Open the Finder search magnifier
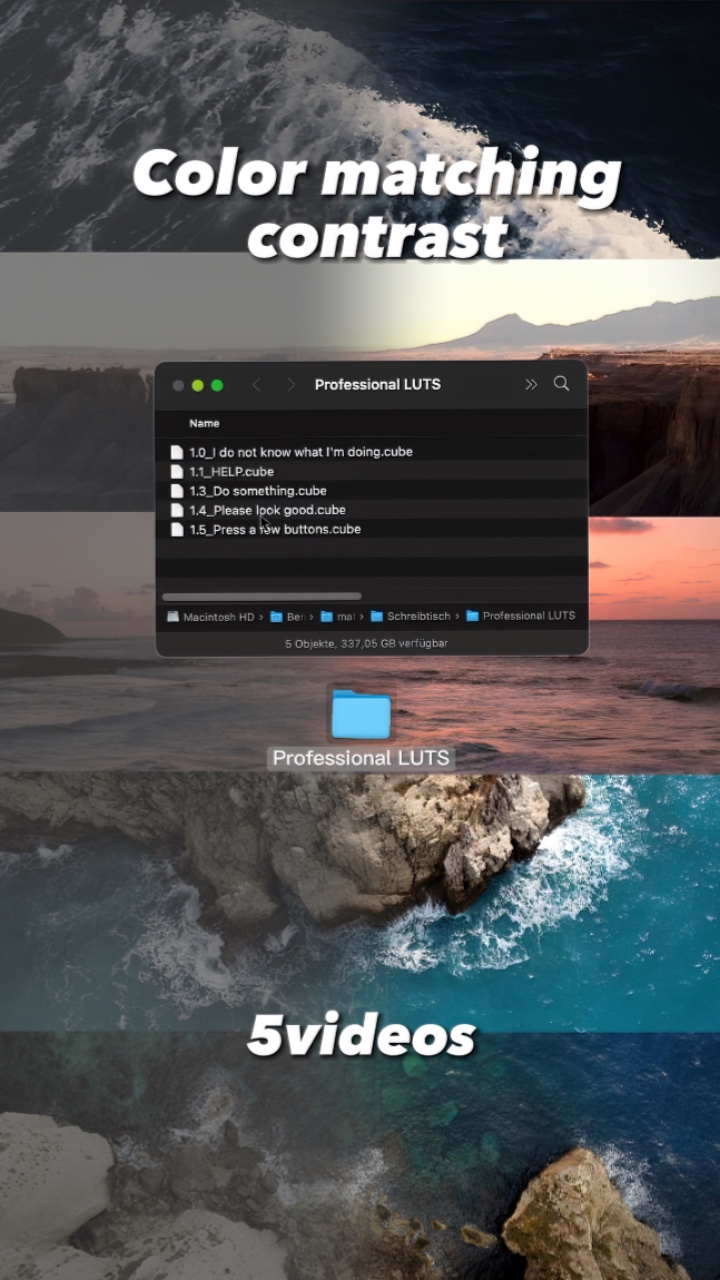Image resolution: width=720 pixels, height=1280 pixels. 561,384
